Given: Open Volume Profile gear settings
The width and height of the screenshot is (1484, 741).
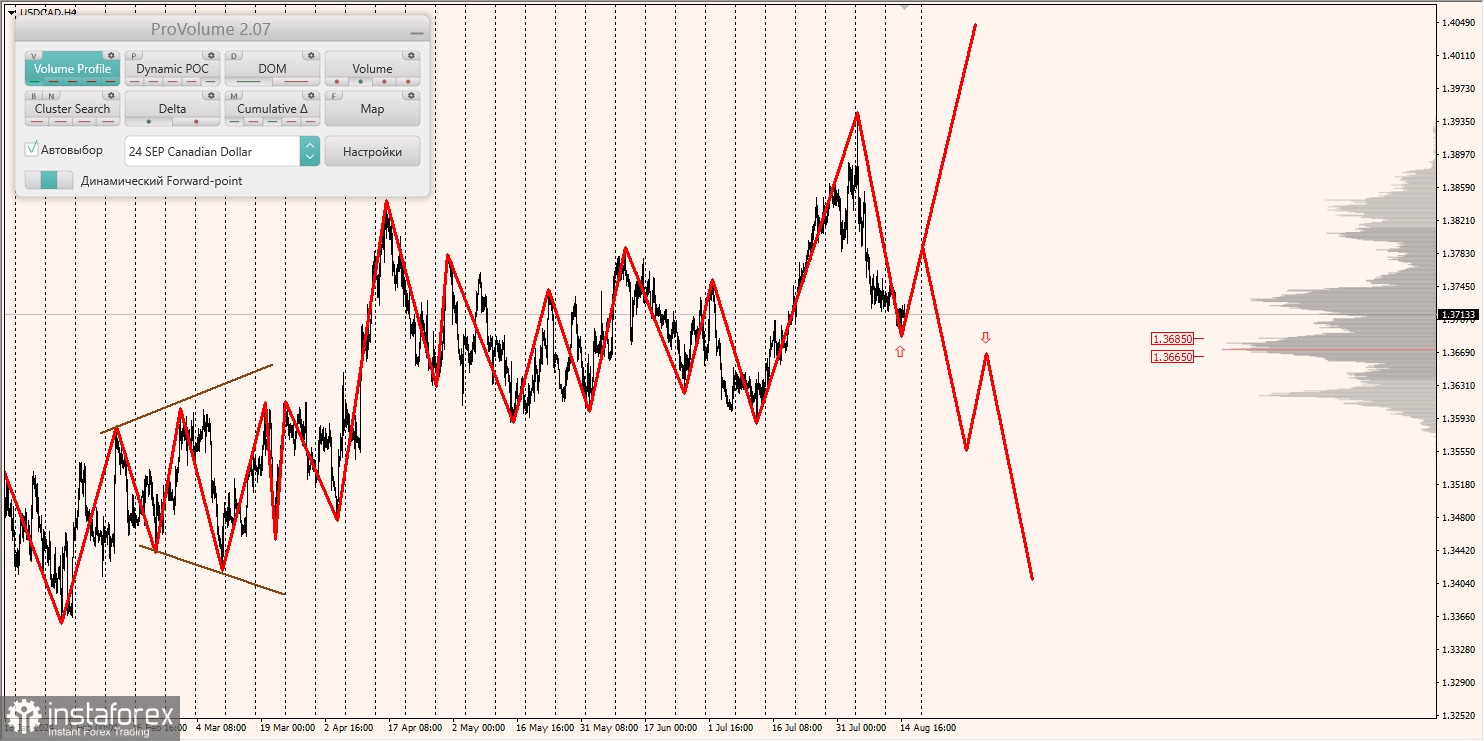Looking at the screenshot, I should tap(111, 55).
